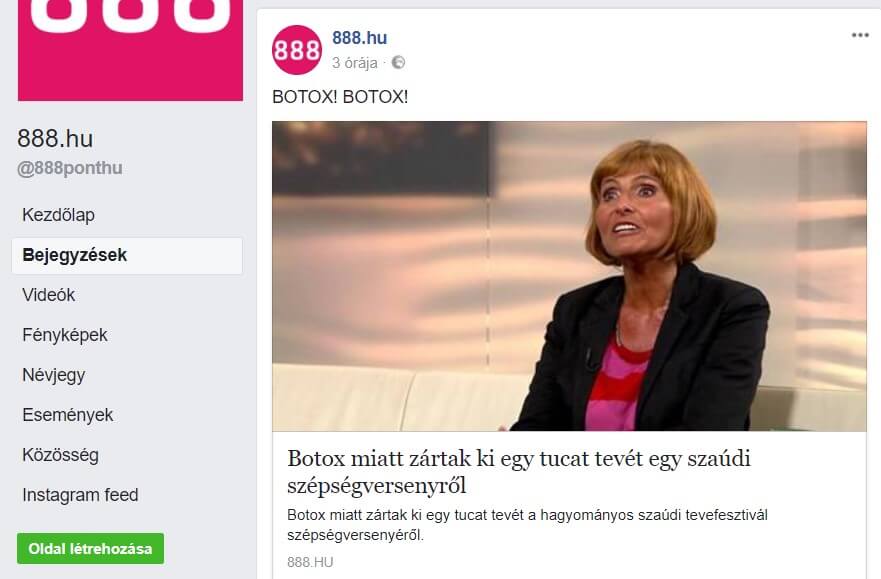Click the 888.HU source domain label
Screen dimensions: 881x579
310,562
